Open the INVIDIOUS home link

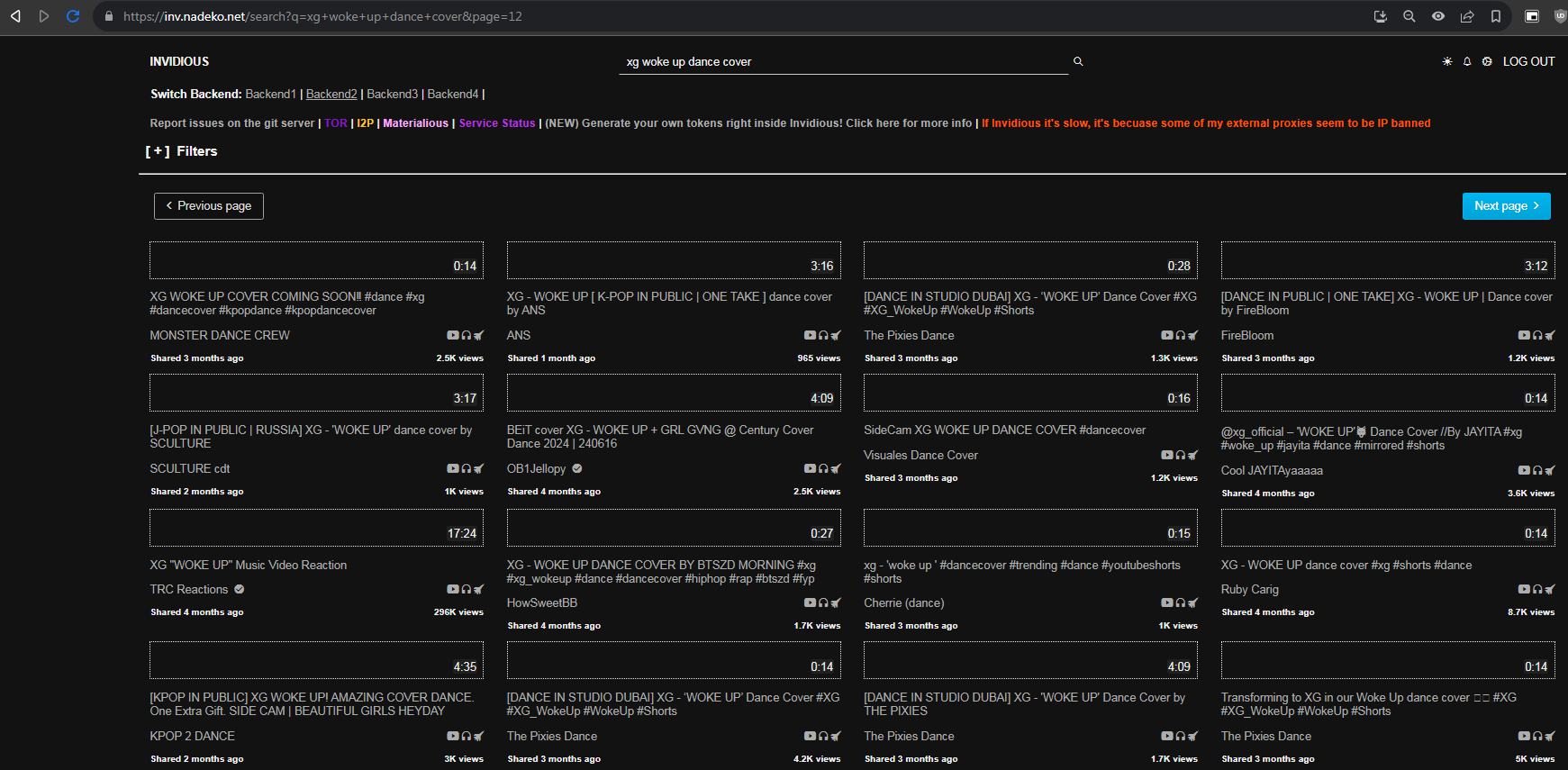click(x=179, y=61)
